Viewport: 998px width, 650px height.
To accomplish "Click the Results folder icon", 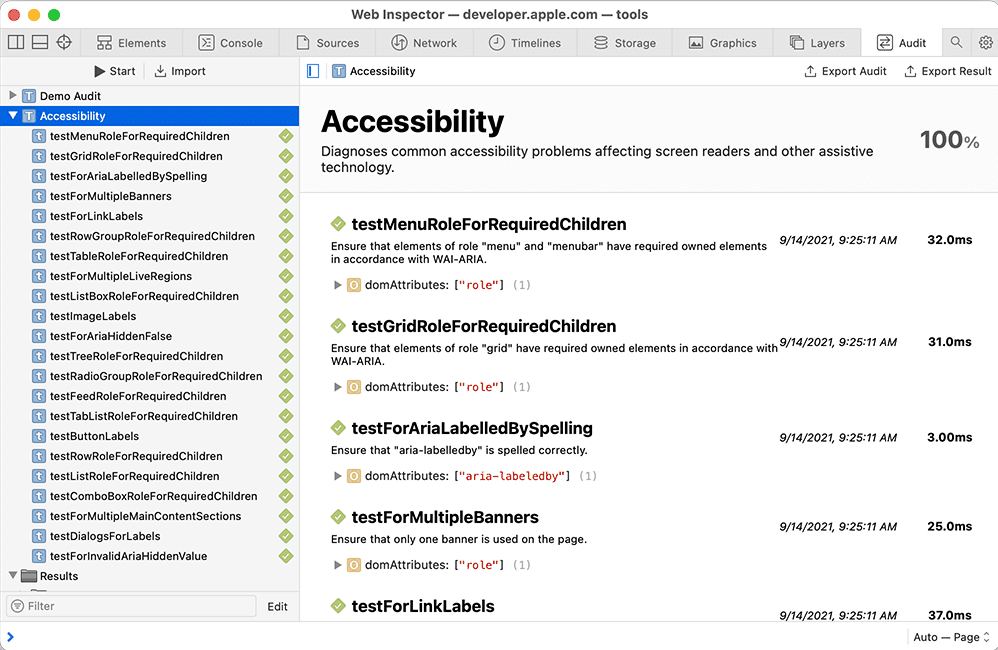I will 29,576.
